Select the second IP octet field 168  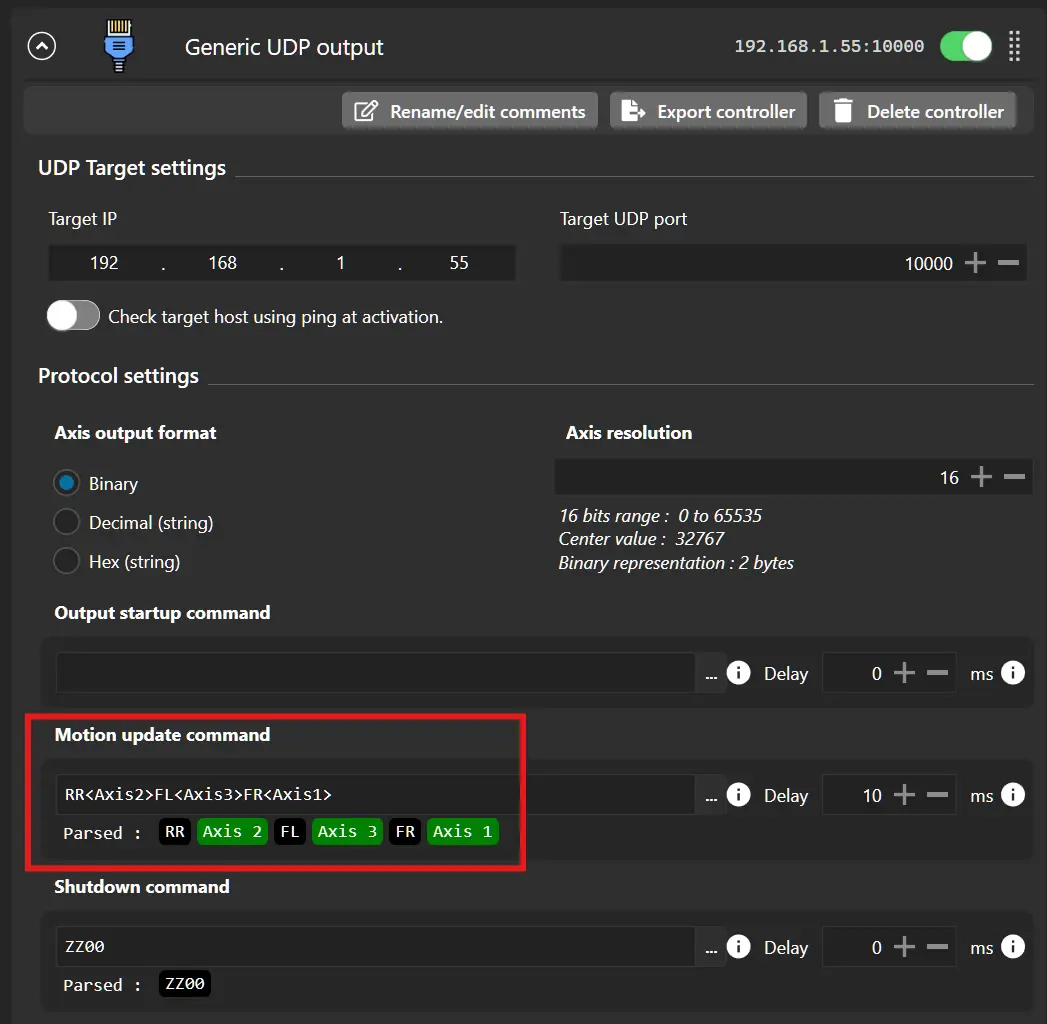[222, 263]
